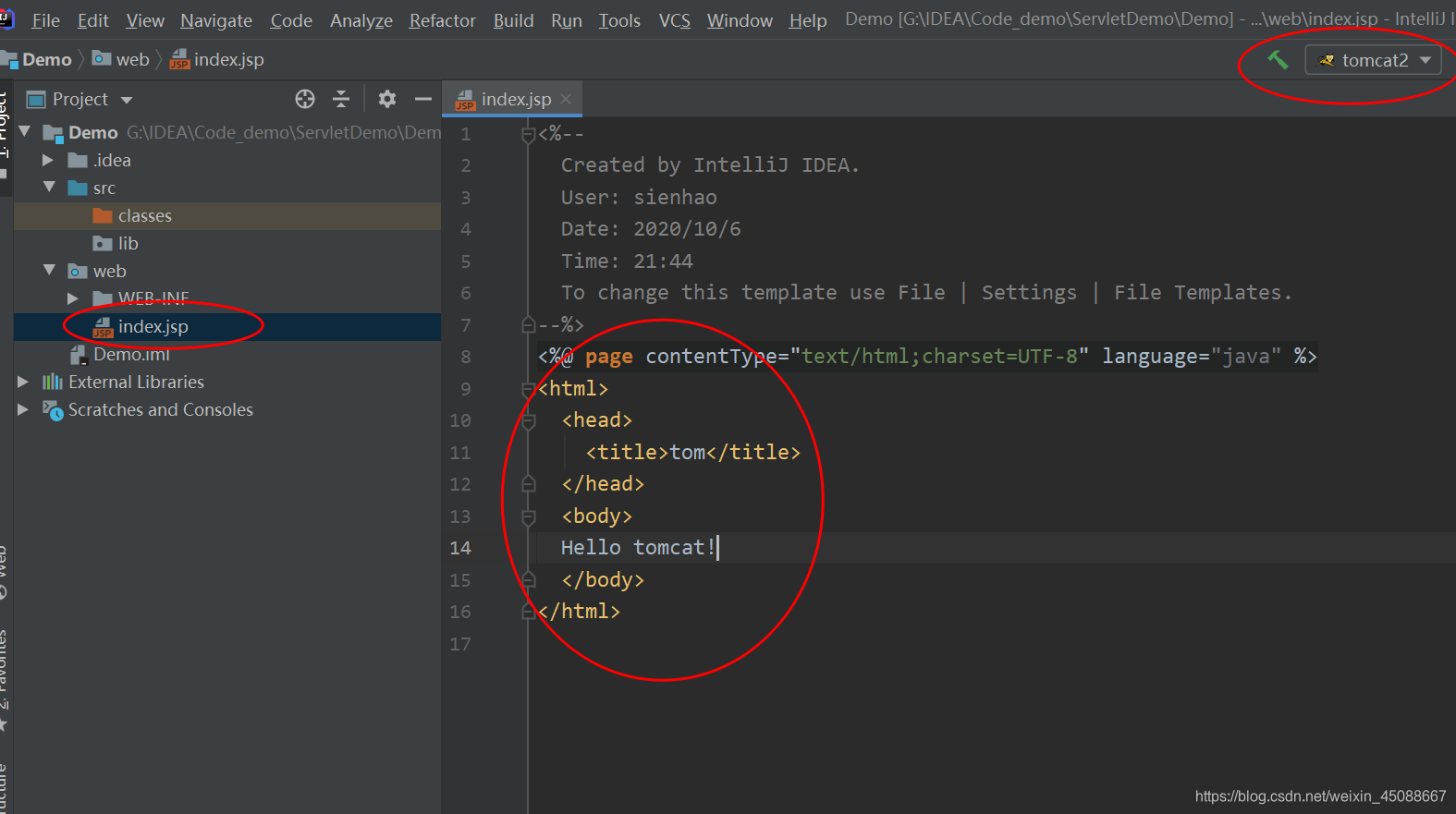Viewport: 1456px width, 814px height.
Task: Open the Help menu
Action: (x=808, y=20)
